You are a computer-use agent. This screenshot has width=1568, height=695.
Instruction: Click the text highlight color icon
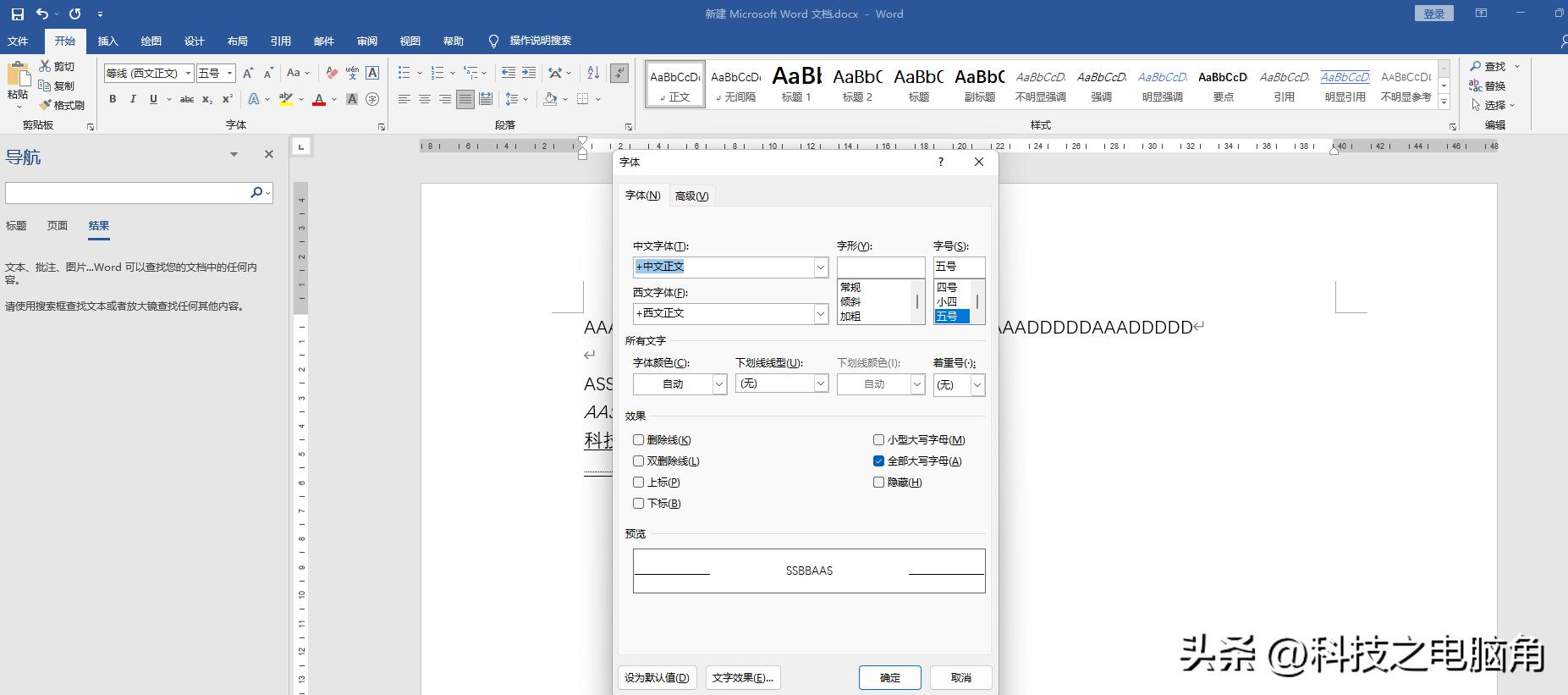pyautogui.click(x=286, y=99)
